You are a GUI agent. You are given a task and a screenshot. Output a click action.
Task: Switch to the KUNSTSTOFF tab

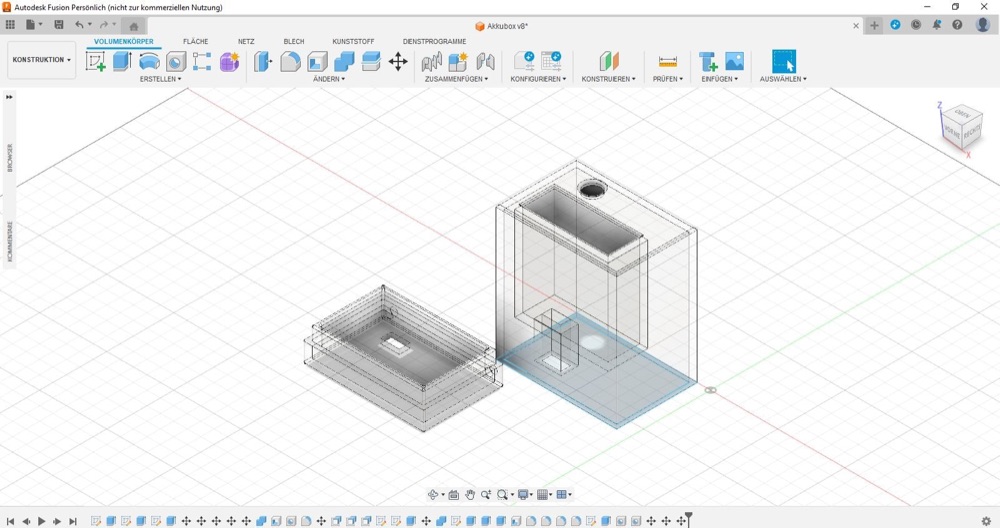pos(353,41)
